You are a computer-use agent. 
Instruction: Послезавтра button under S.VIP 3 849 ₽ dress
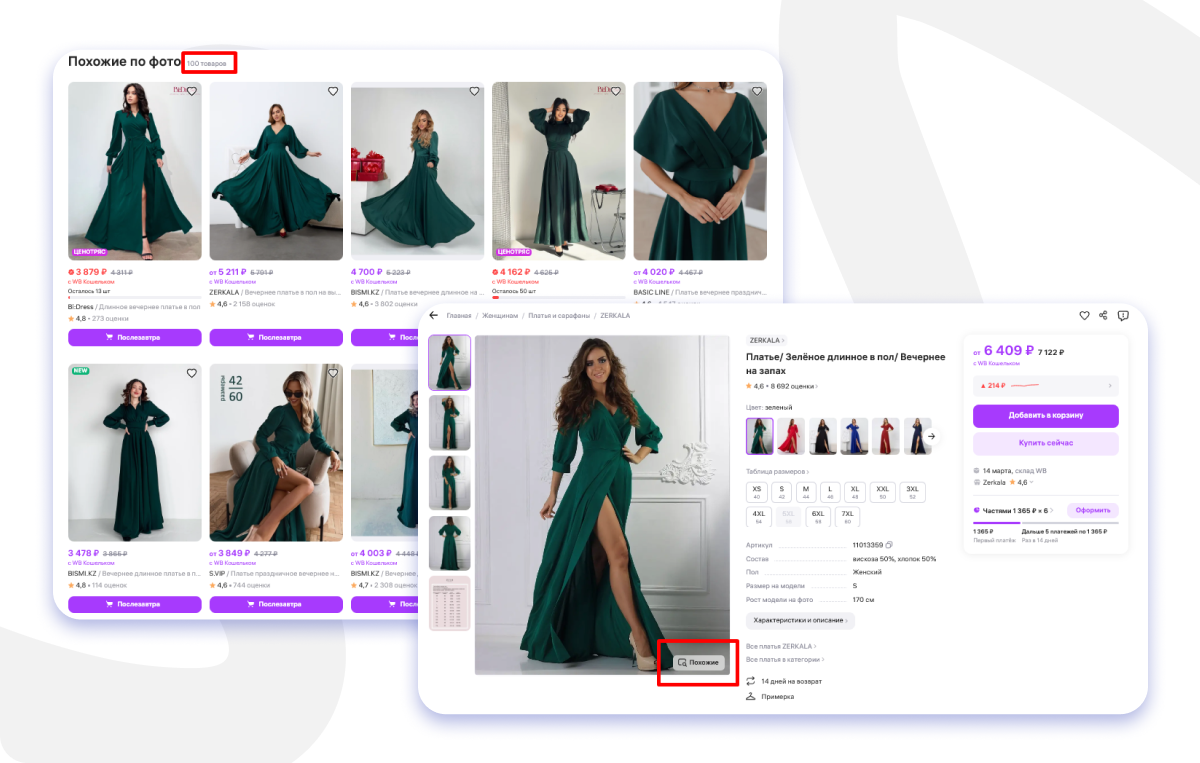276,604
